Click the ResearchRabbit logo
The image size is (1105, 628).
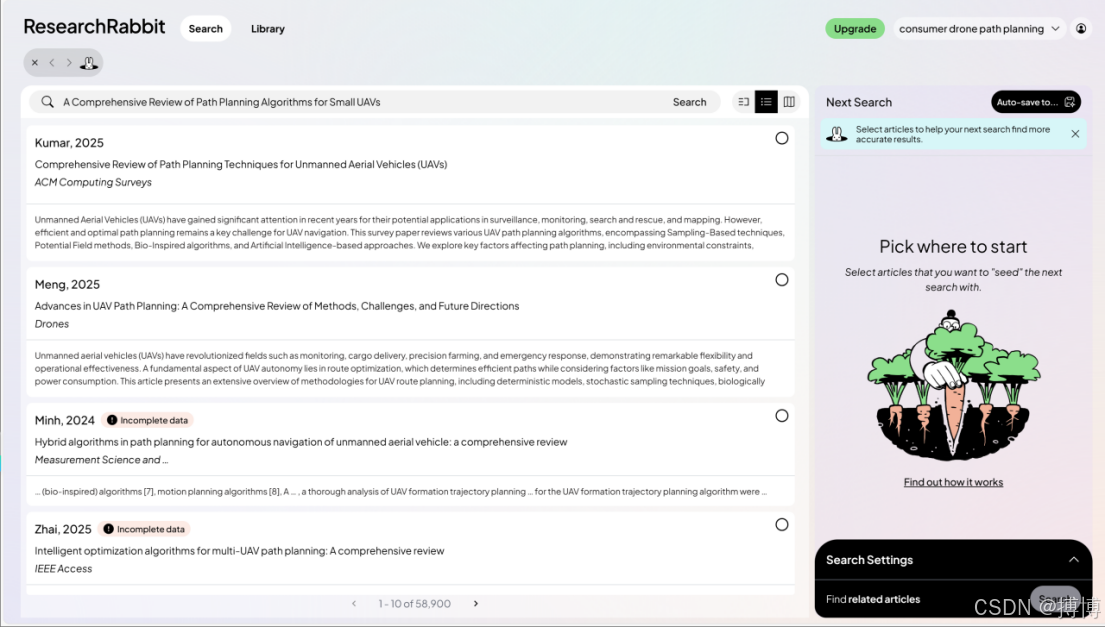click(94, 27)
